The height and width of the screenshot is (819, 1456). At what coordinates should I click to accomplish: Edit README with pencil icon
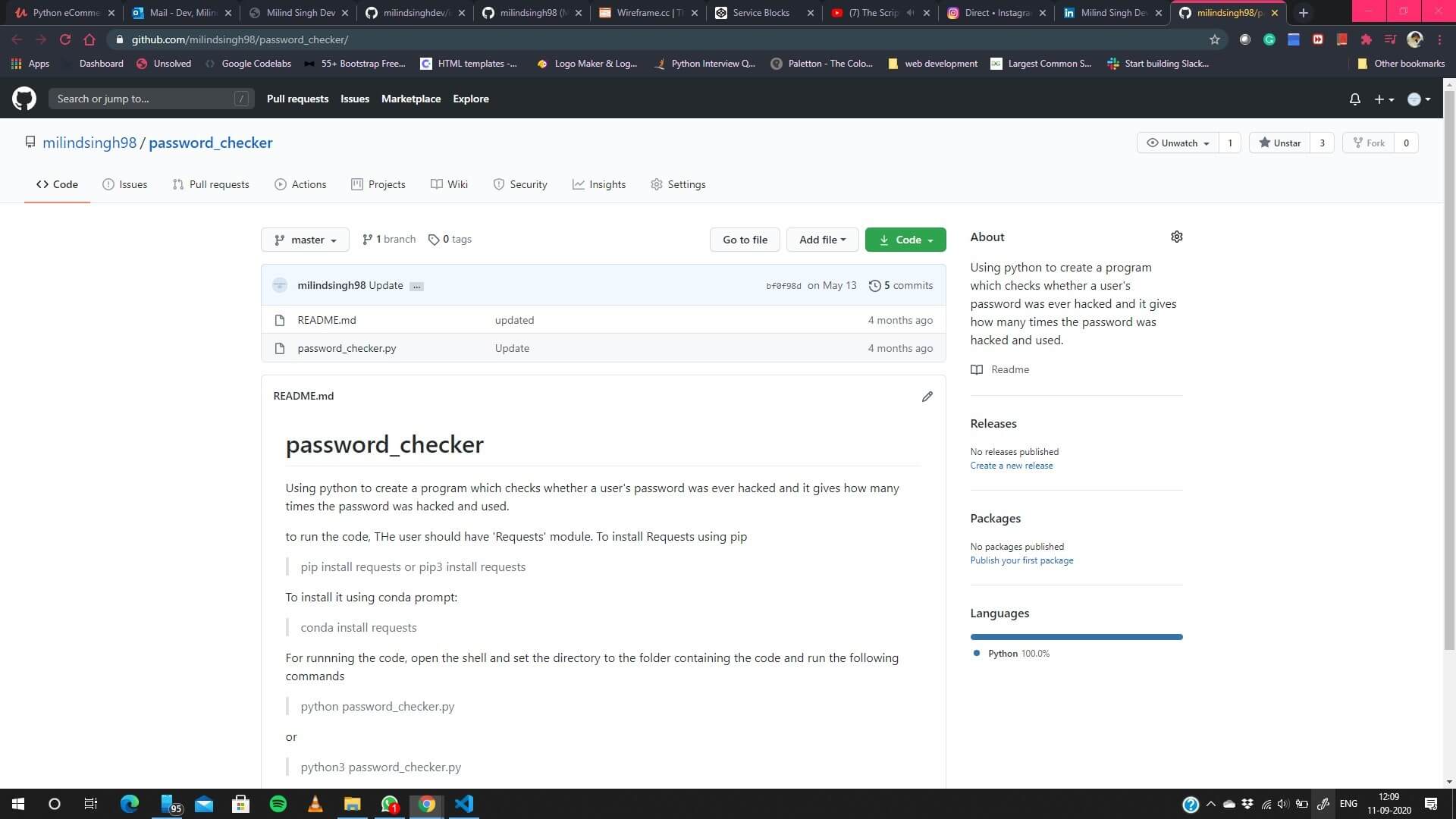(x=927, y=397)
